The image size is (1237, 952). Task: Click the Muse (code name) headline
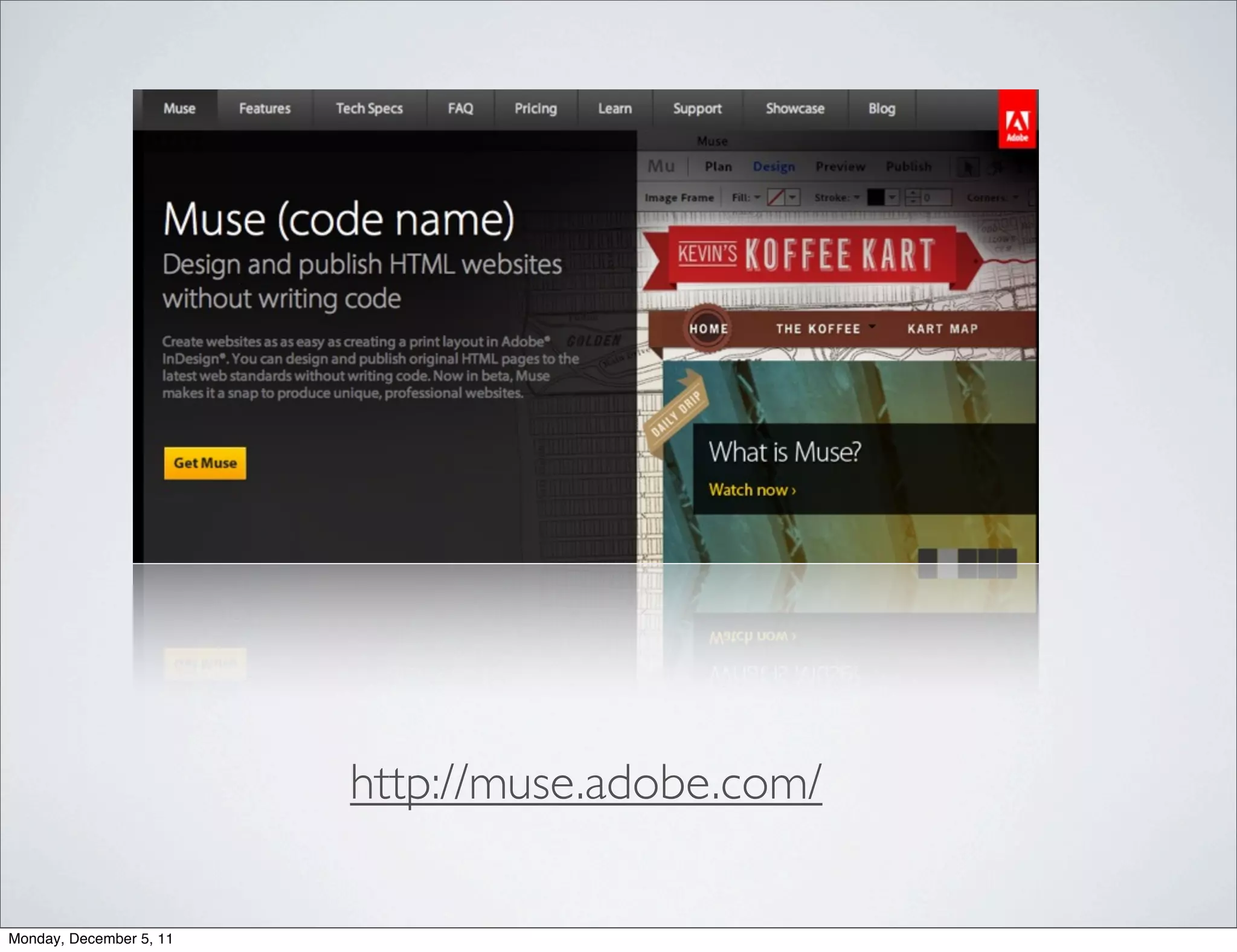(338, 220)
